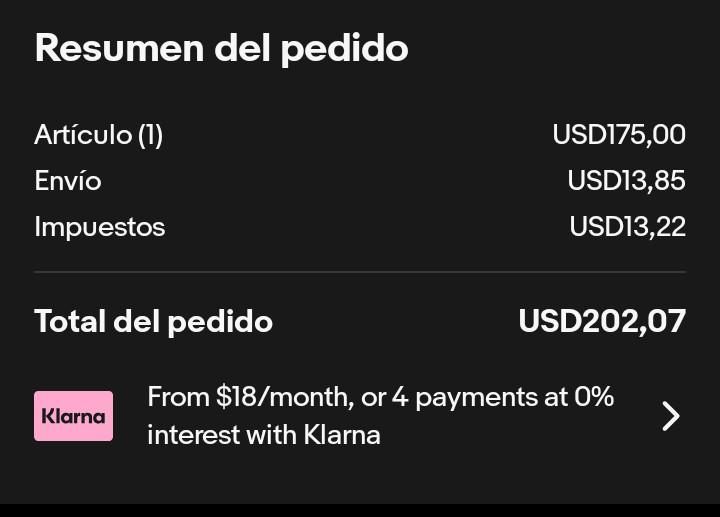720x517 pixels.
Task: Click "From $18/month" in Klarna offer
Action: pyautogui.click(x=251, y=397)
